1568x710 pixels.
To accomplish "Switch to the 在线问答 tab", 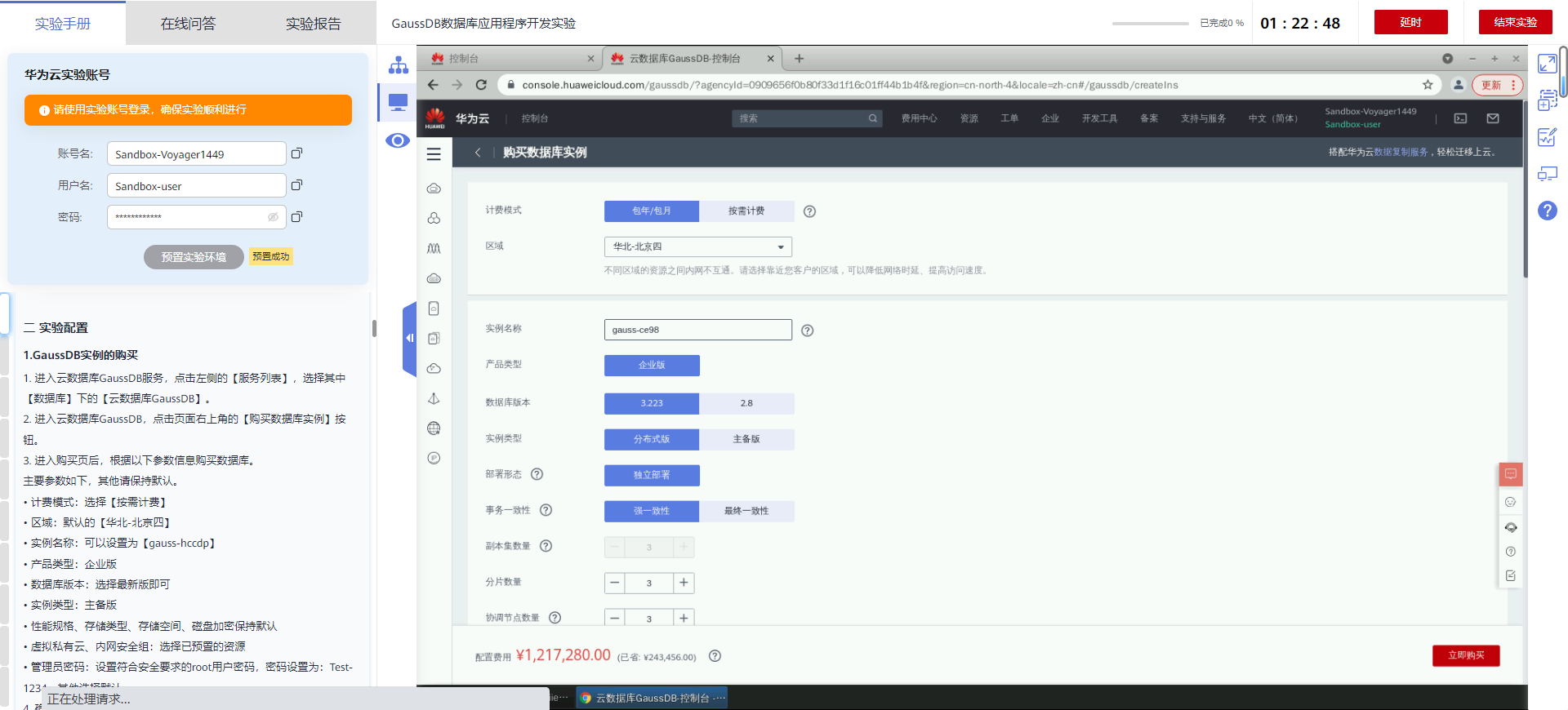I will [188, 24].
